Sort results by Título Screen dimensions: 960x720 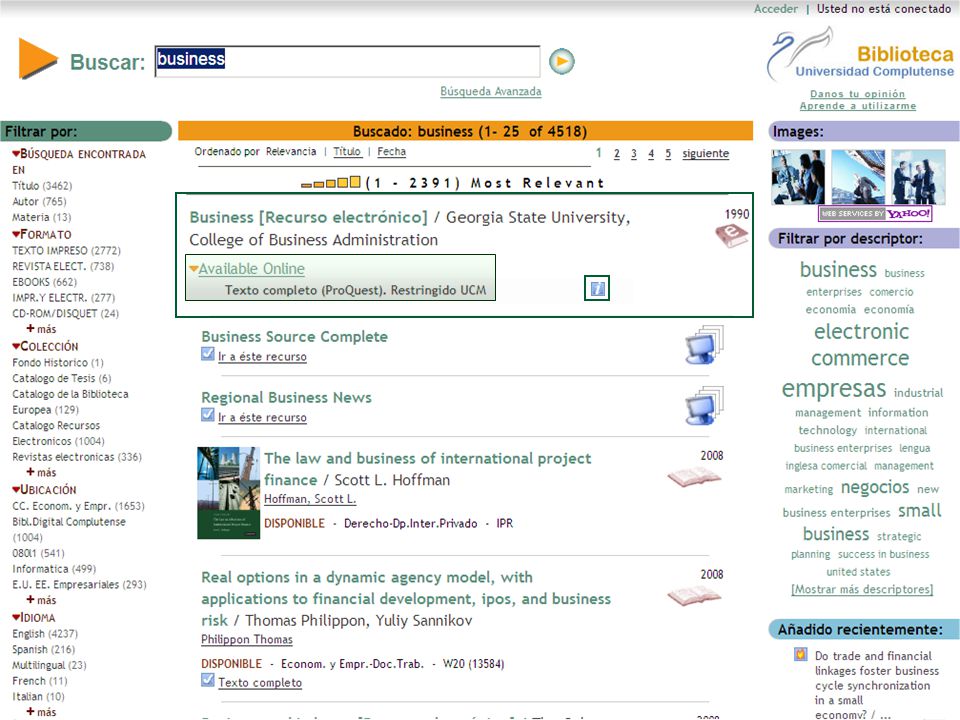click(347, 151)
